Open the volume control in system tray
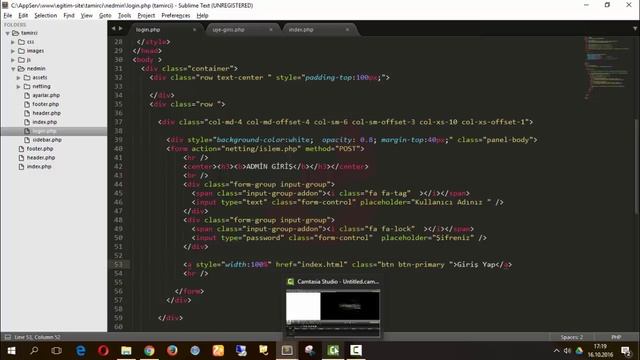This screenshot has height=360, width=640. (567, 350)
